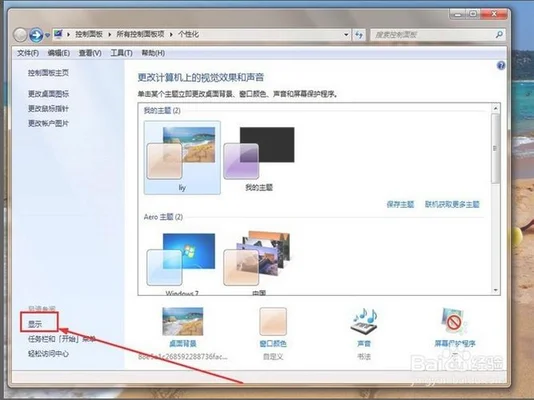Open the 查看(V) menu

(90, 53)
